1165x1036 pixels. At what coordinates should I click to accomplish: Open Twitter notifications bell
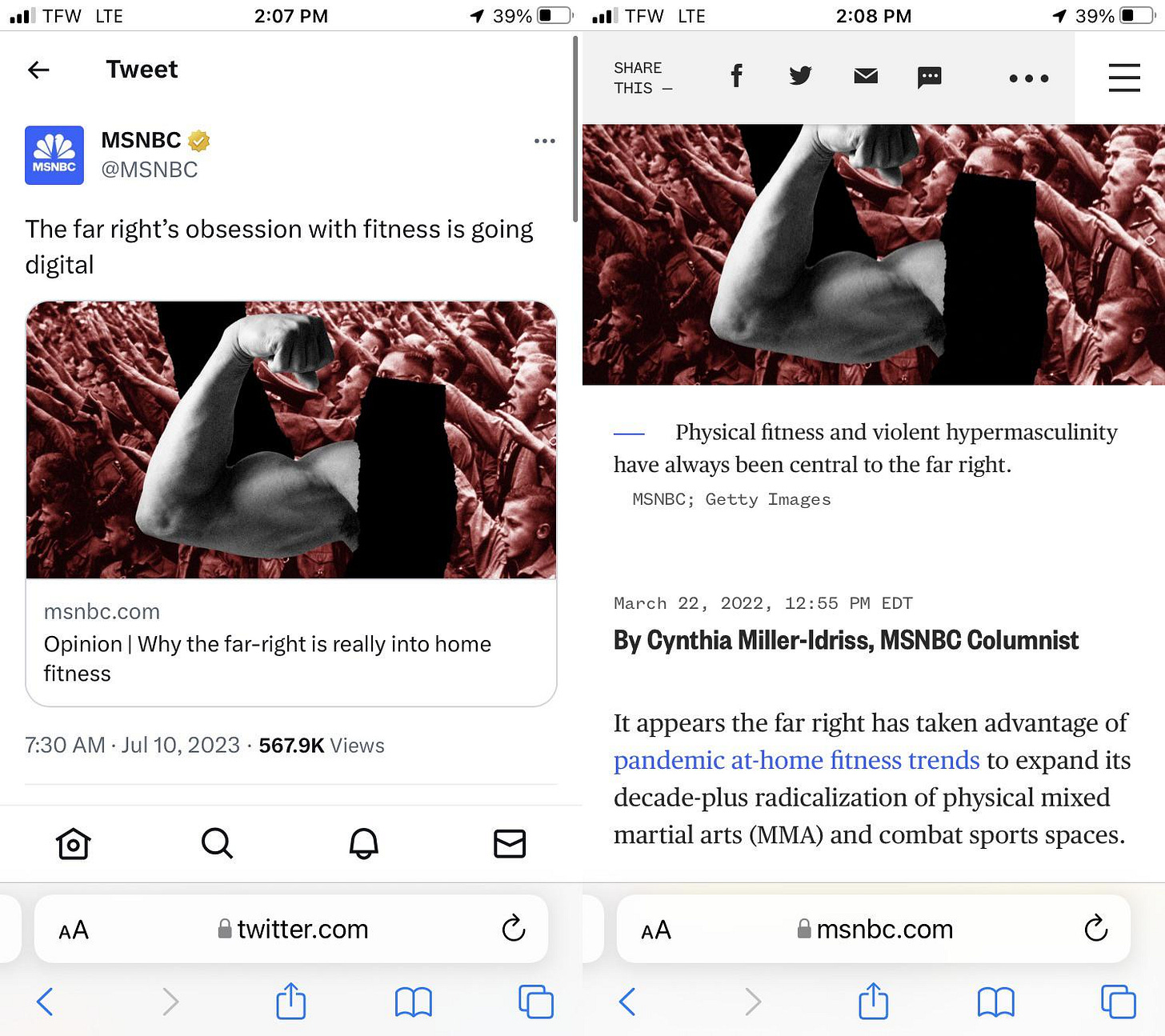(x=363, y=843)
